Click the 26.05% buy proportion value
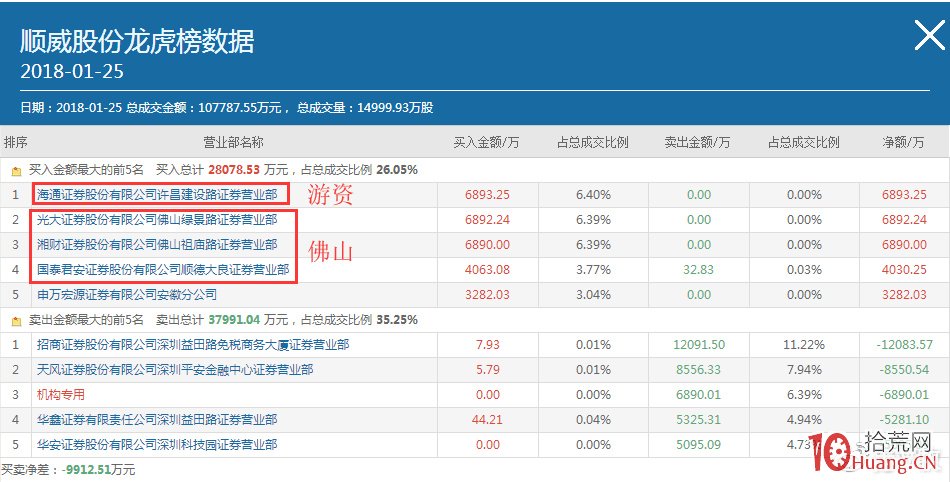The width and height of the screenshot is (950, 482). [397, 170]
